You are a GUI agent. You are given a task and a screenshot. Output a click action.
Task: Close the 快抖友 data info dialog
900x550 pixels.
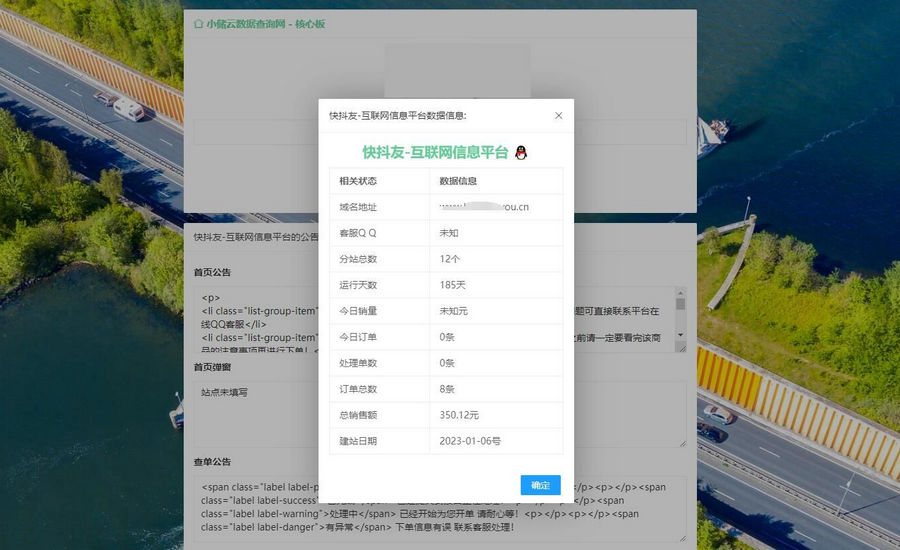coord(558,115)
